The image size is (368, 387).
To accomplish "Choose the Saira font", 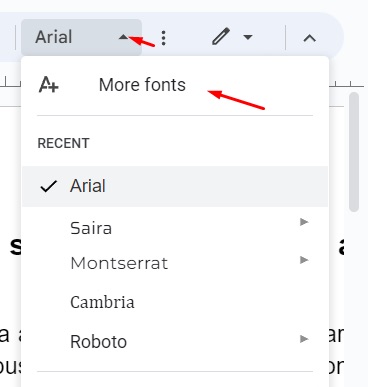I will (x=91, y=228).
